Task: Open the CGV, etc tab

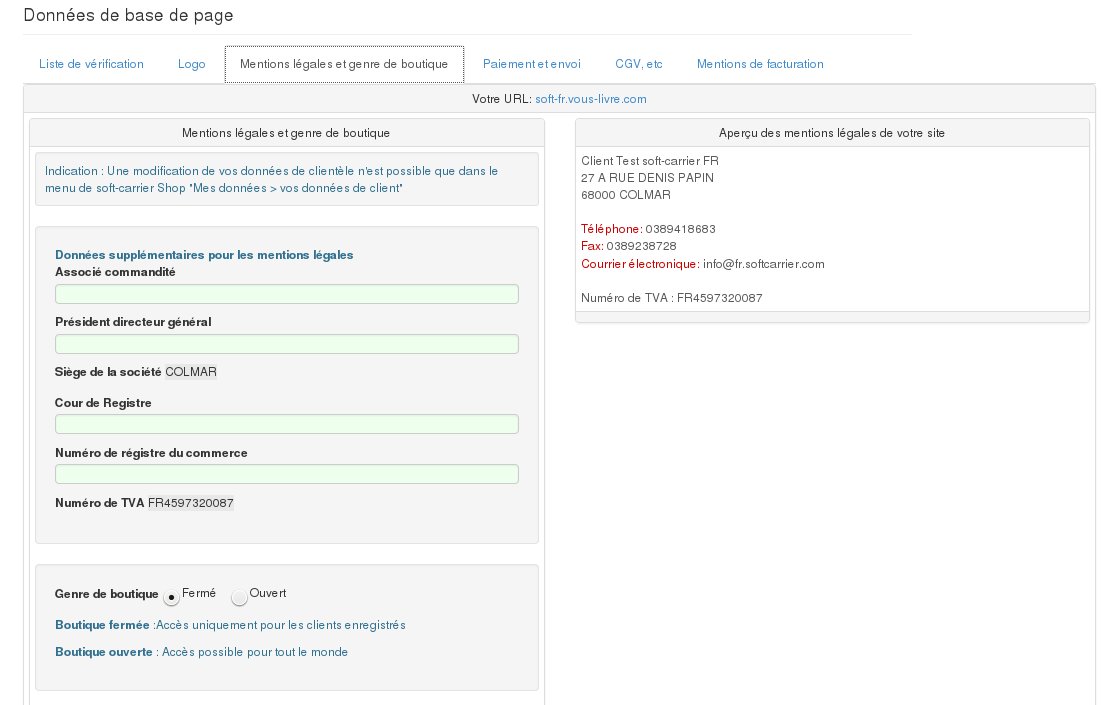Action: (638, 64)
